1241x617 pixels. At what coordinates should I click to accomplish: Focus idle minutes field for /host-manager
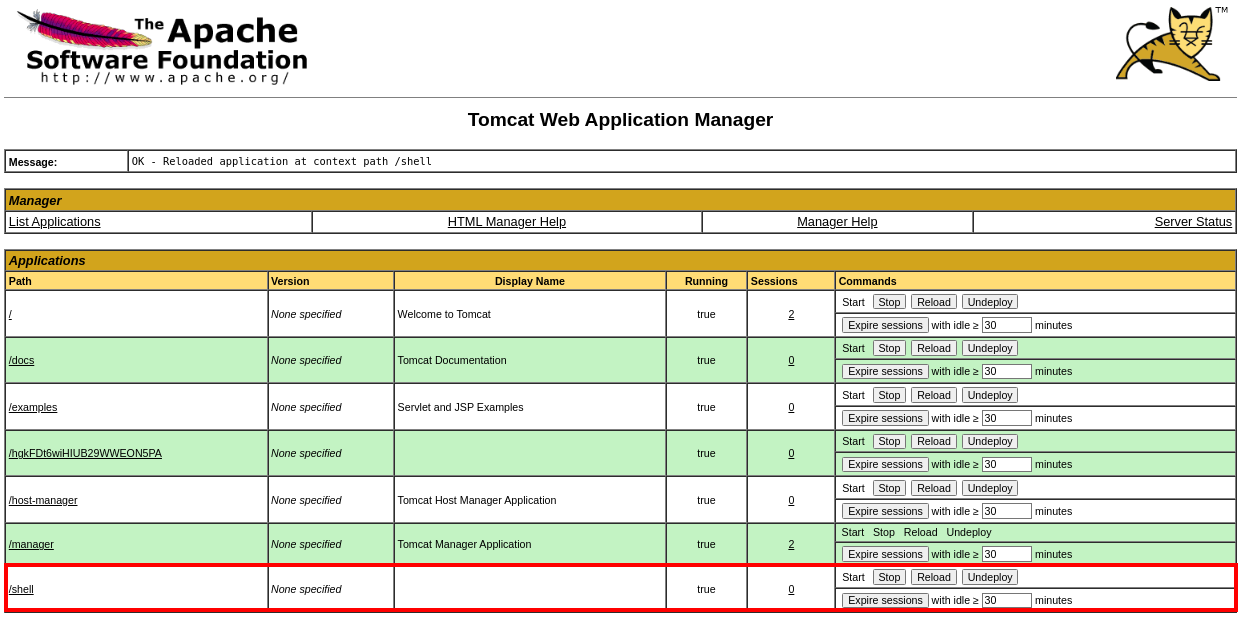tap(1006, 511)
